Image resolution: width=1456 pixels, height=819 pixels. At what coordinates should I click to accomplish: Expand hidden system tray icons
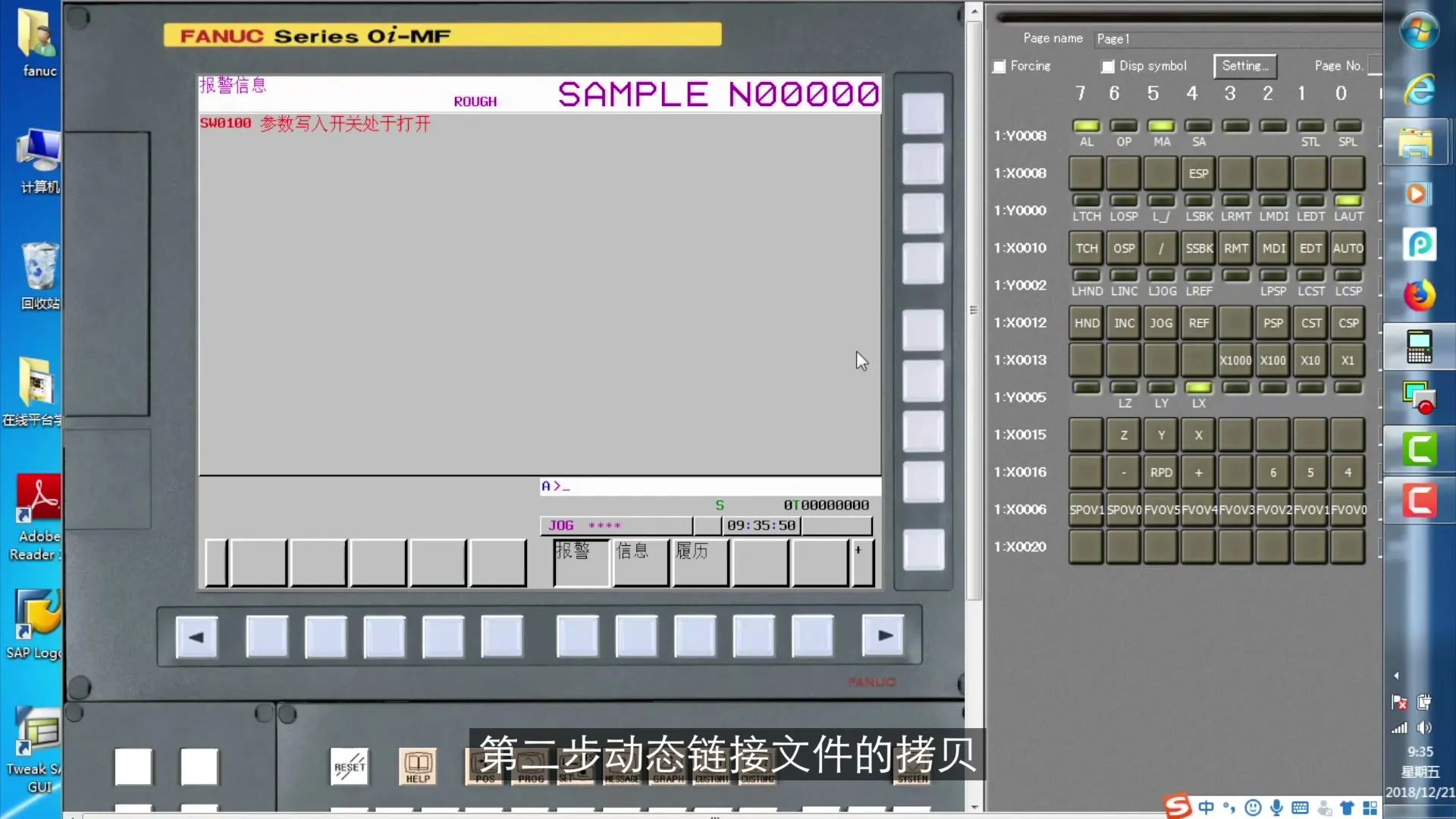(x=1398, y=676)
